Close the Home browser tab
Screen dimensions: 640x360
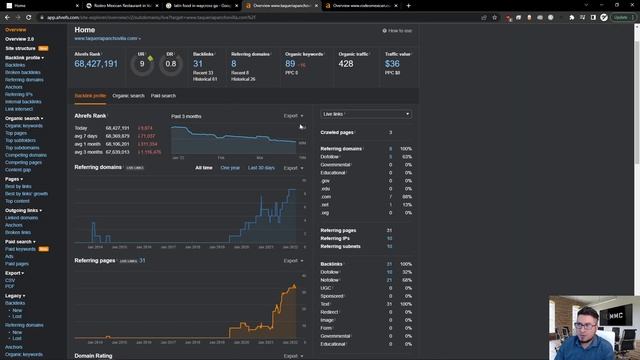tap(77, 6)
